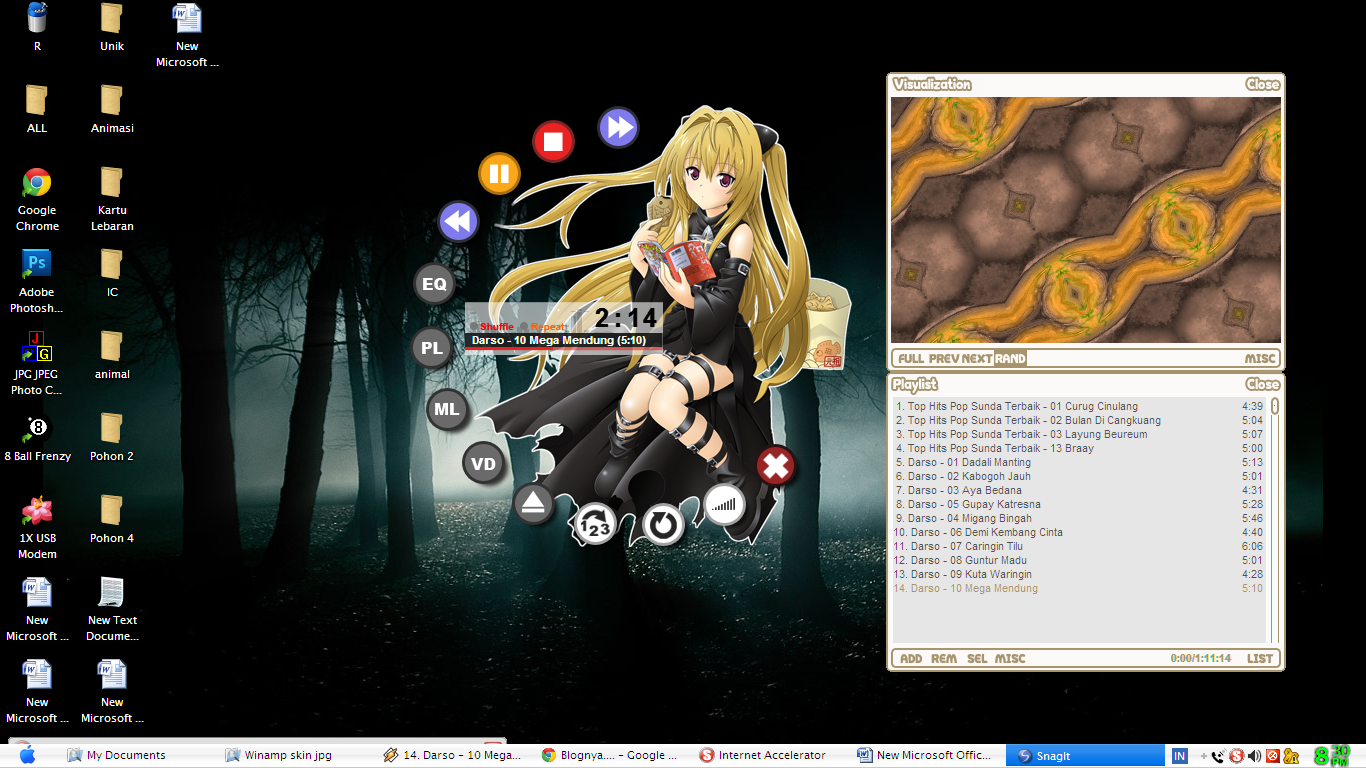The image size is (1366, 768).
Task: Open the MISC menu in the Visualization window
Action: pyautogui.click(x=1260, y=357)
